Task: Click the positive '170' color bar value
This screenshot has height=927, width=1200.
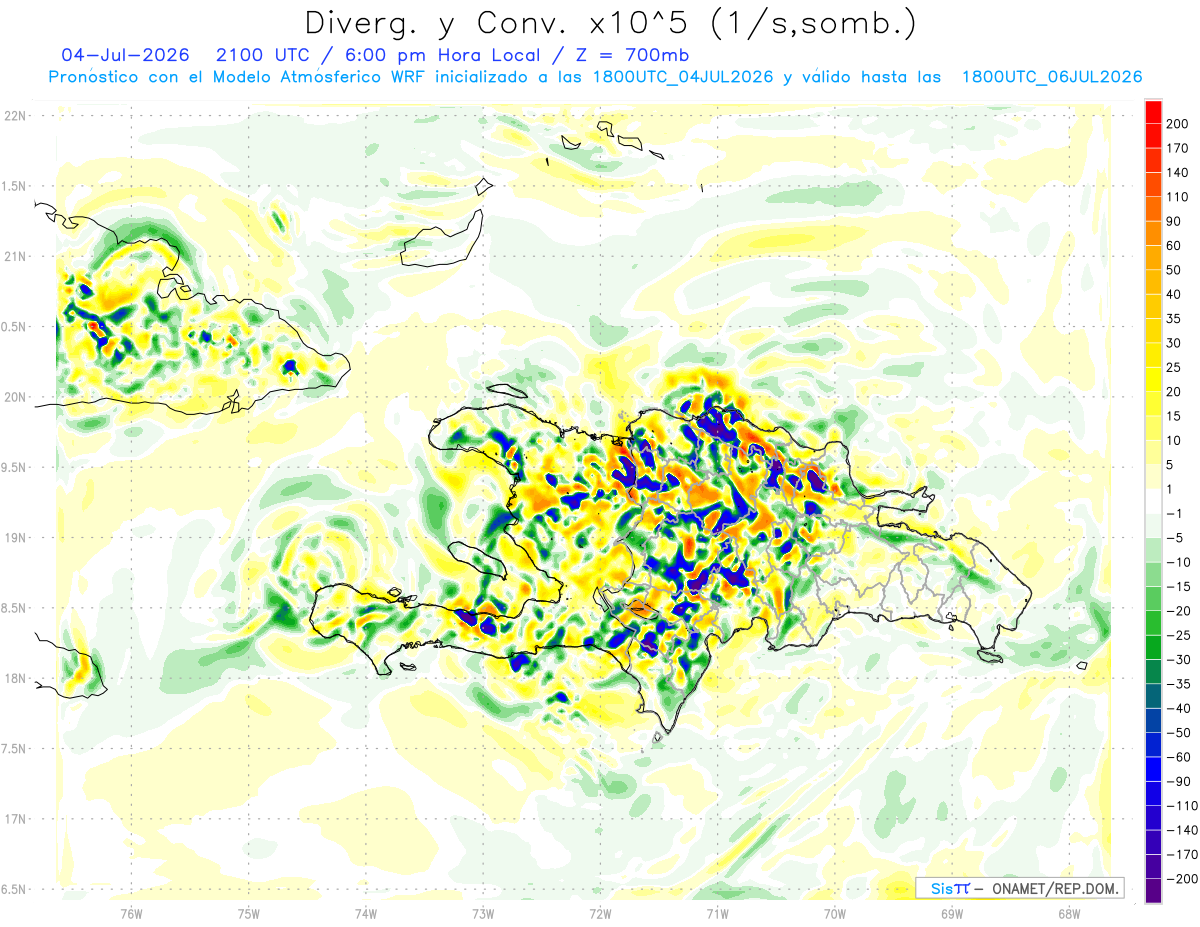Action: [x=1177, y=148]
